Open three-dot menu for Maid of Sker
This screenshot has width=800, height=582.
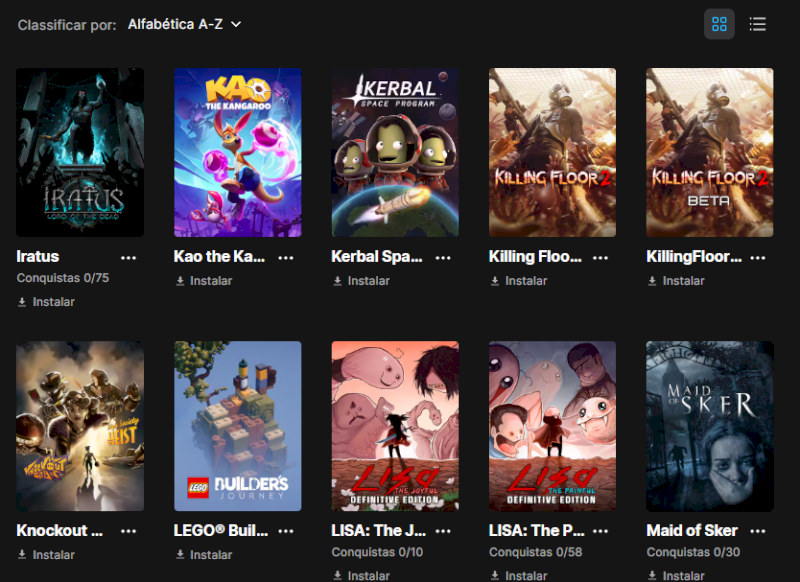pos(758,531)
